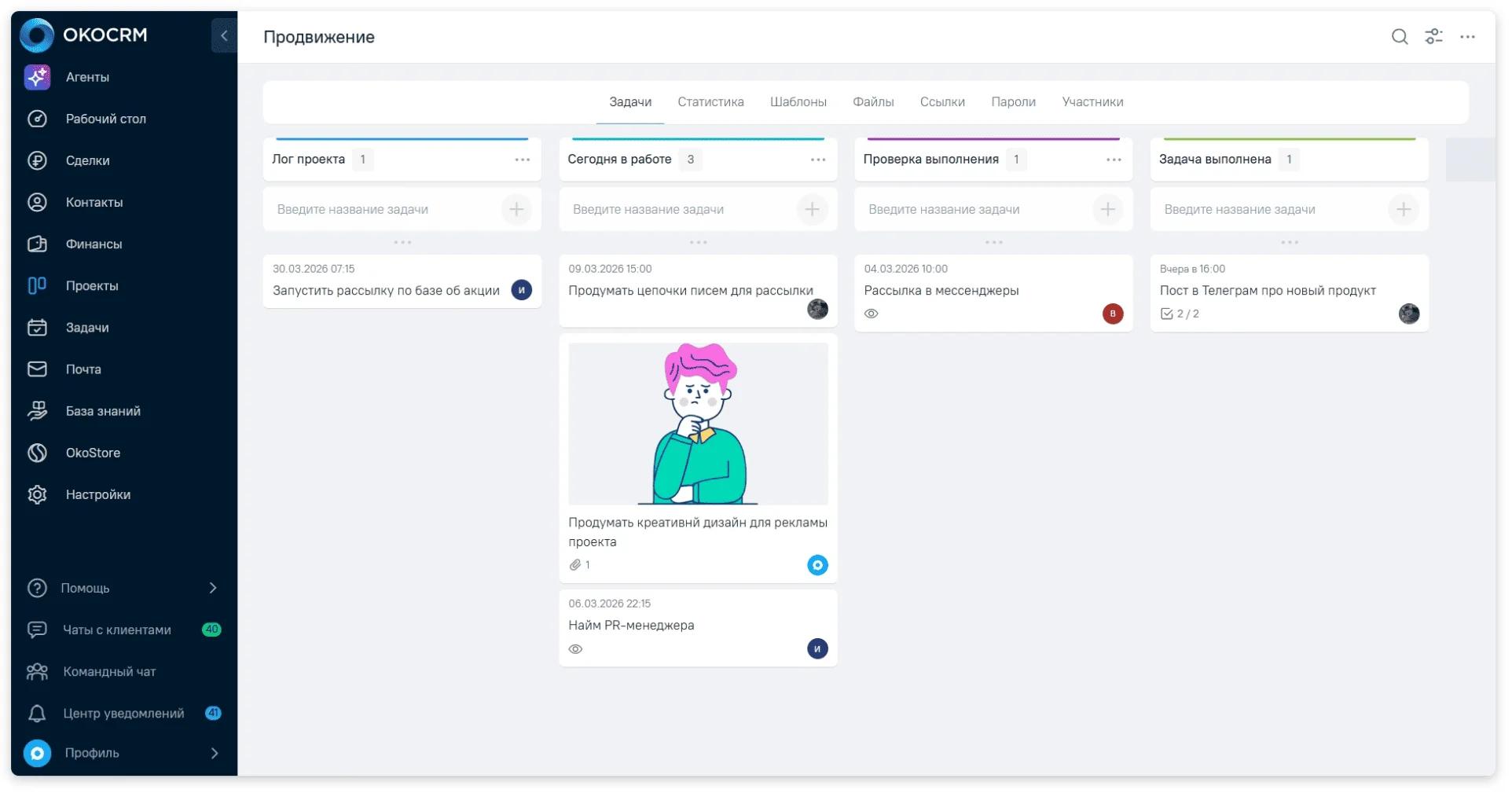Expand the Профиль chevron arrow
Viewport: 1512px width, 793px height.
point(215,753)
